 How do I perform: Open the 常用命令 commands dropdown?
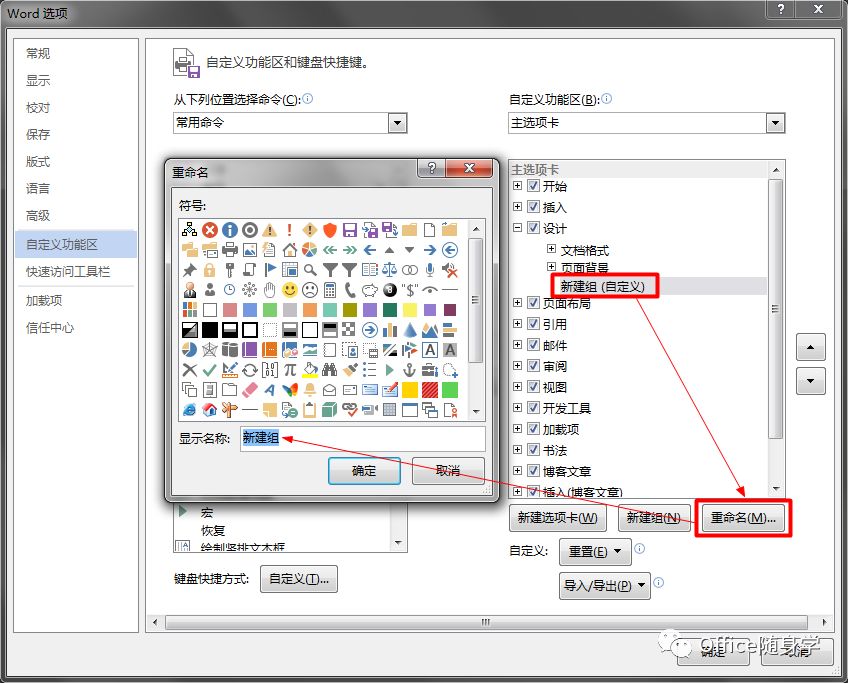[397, 123]
